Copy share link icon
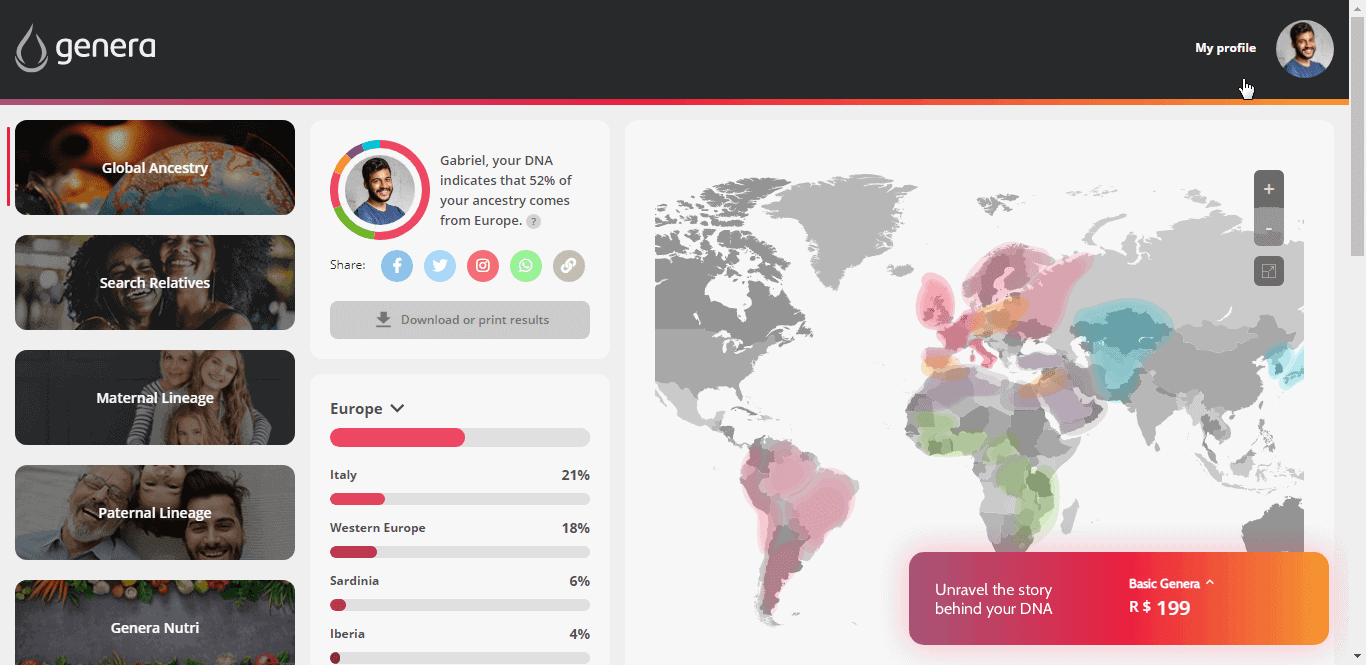Viewport: 1366px width, 665px height. (x=569, y=266)
